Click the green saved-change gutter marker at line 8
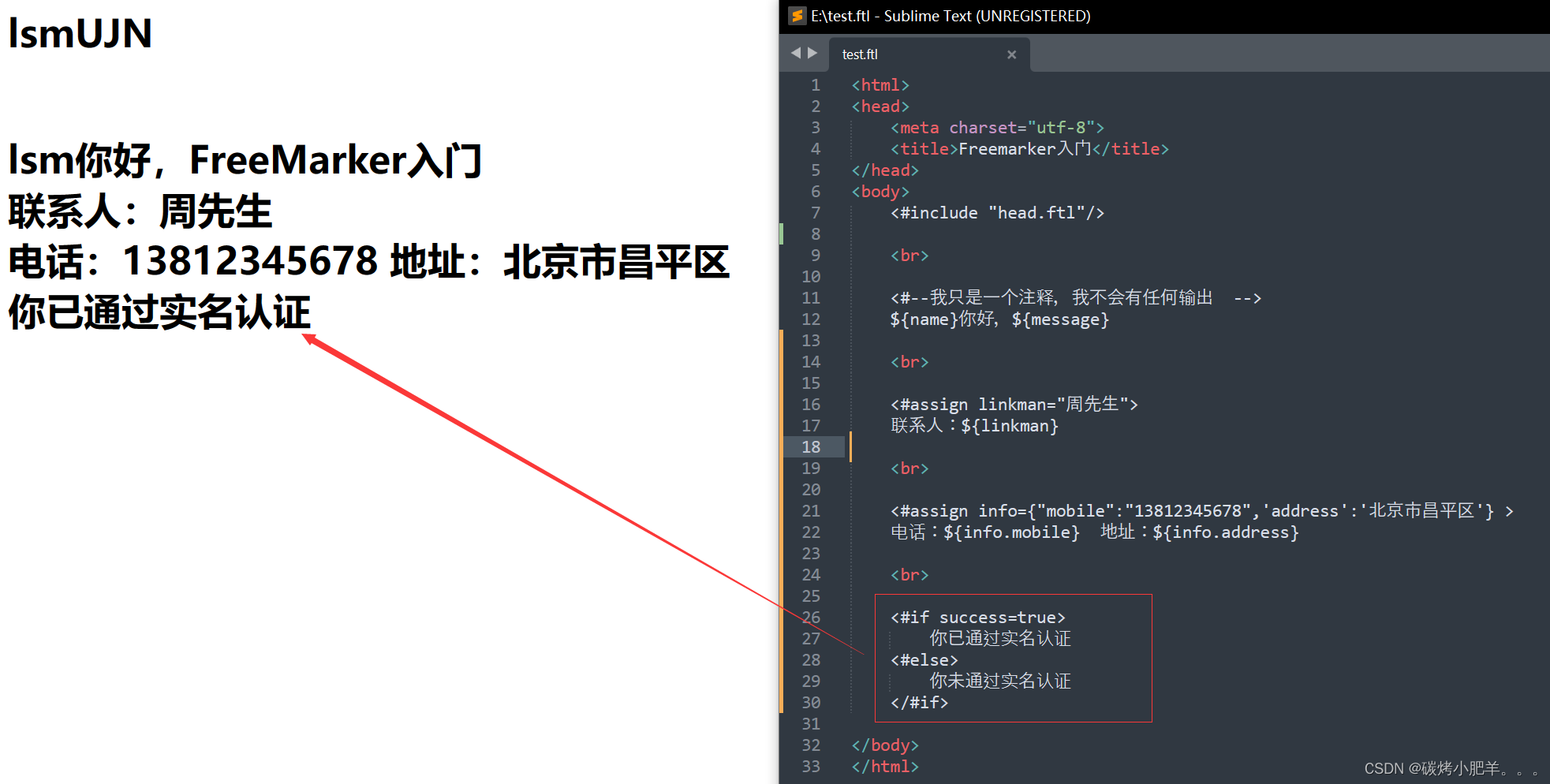The image size is (1550, 784). (782, 233)
